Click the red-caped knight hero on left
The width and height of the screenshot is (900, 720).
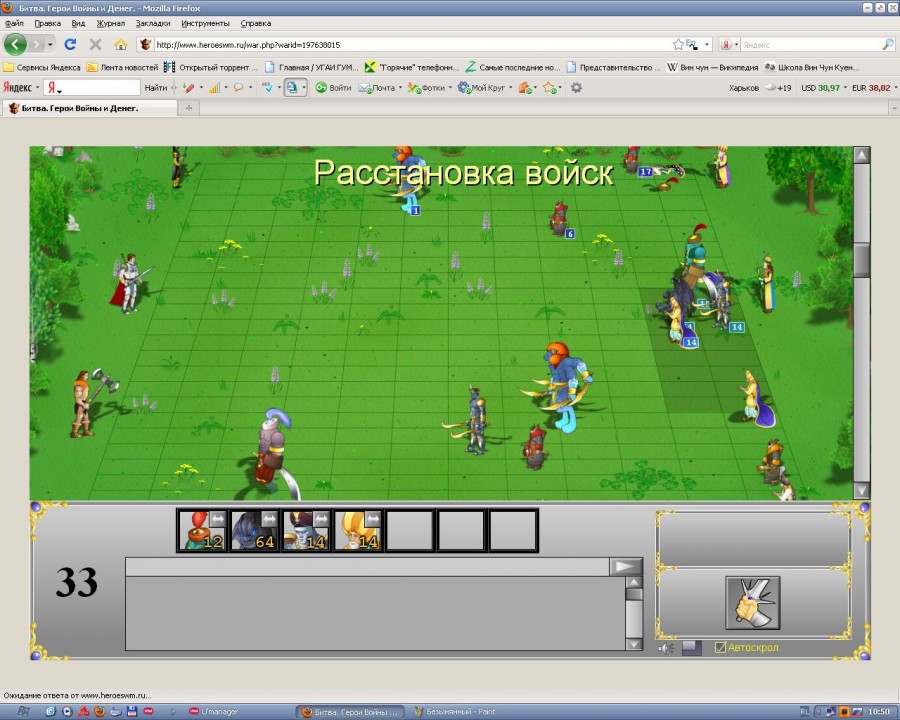pyautogui.click(x=130, y=284)
